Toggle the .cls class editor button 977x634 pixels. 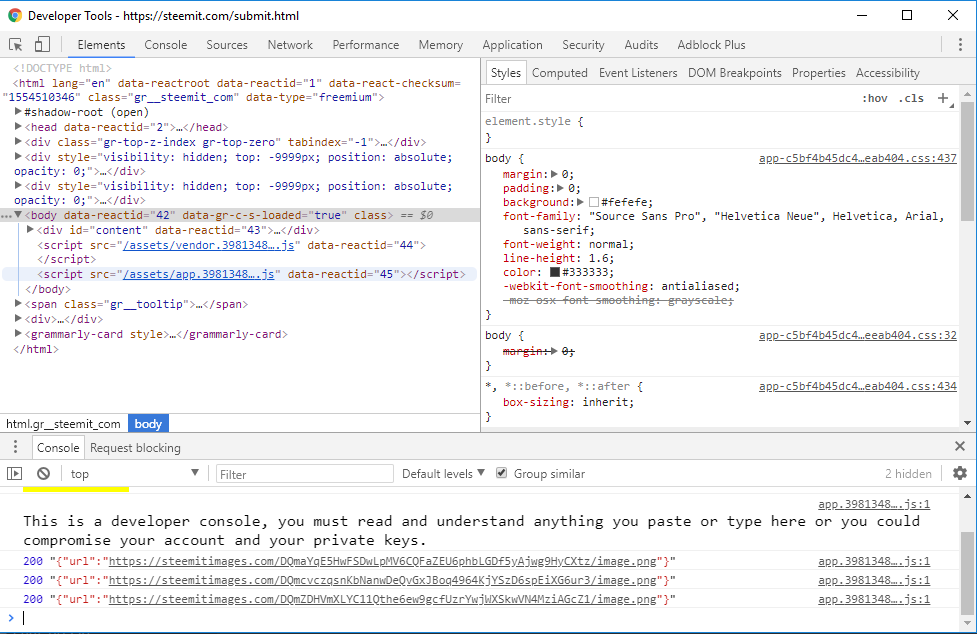912,98
